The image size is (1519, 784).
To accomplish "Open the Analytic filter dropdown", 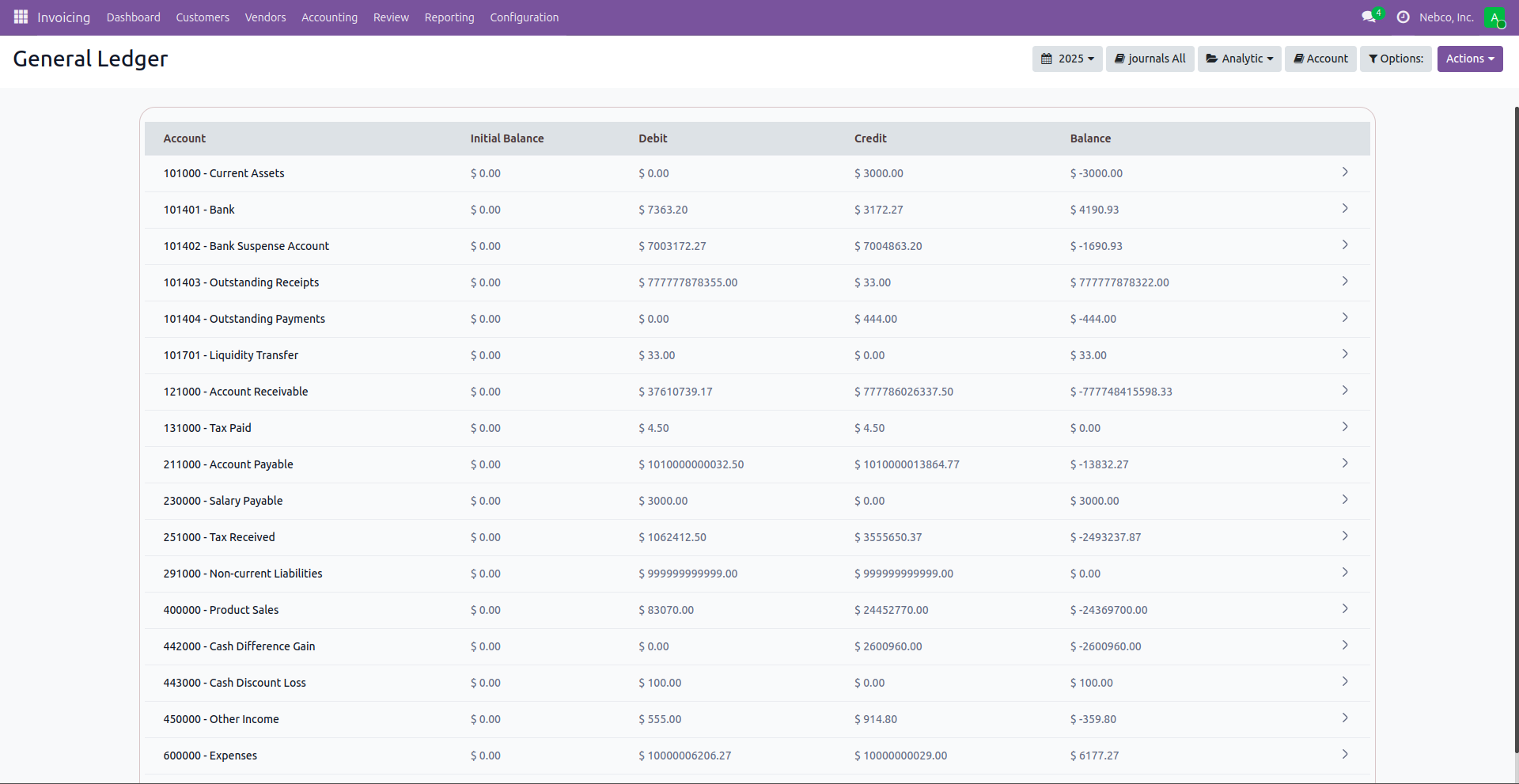I will (x=1239, y=59).
